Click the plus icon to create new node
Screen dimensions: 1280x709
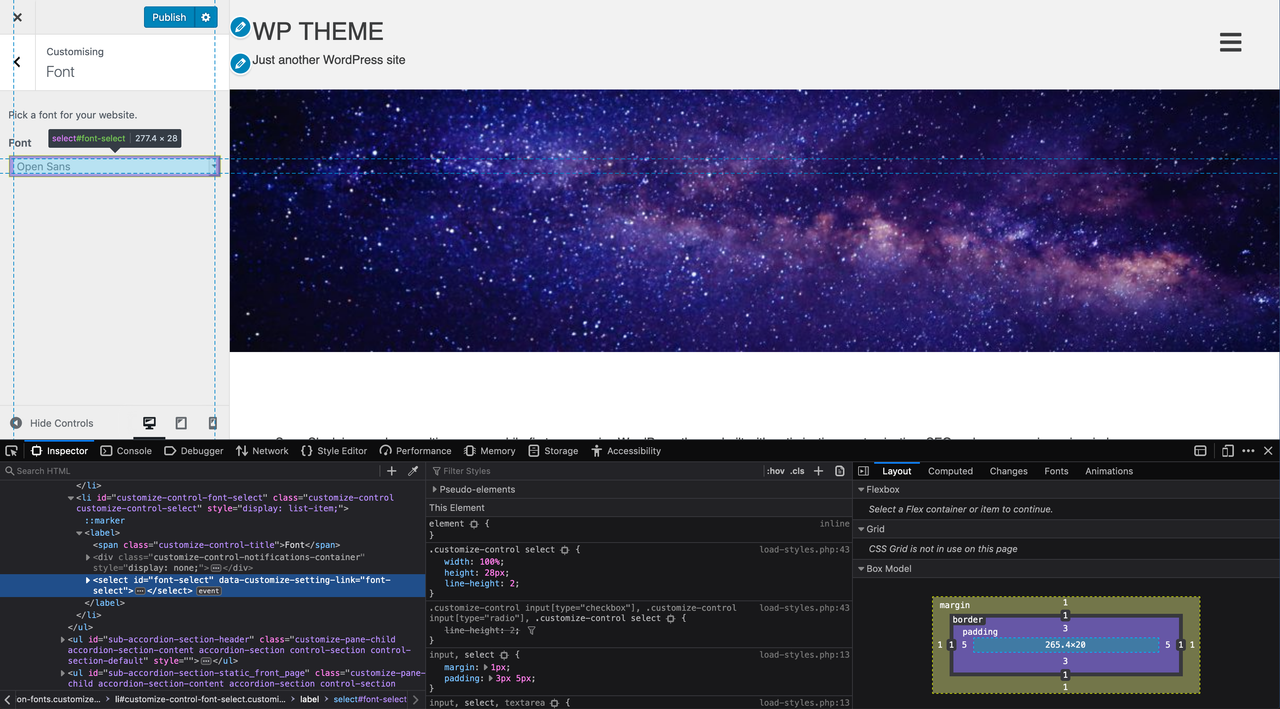[x=392, y=471]
